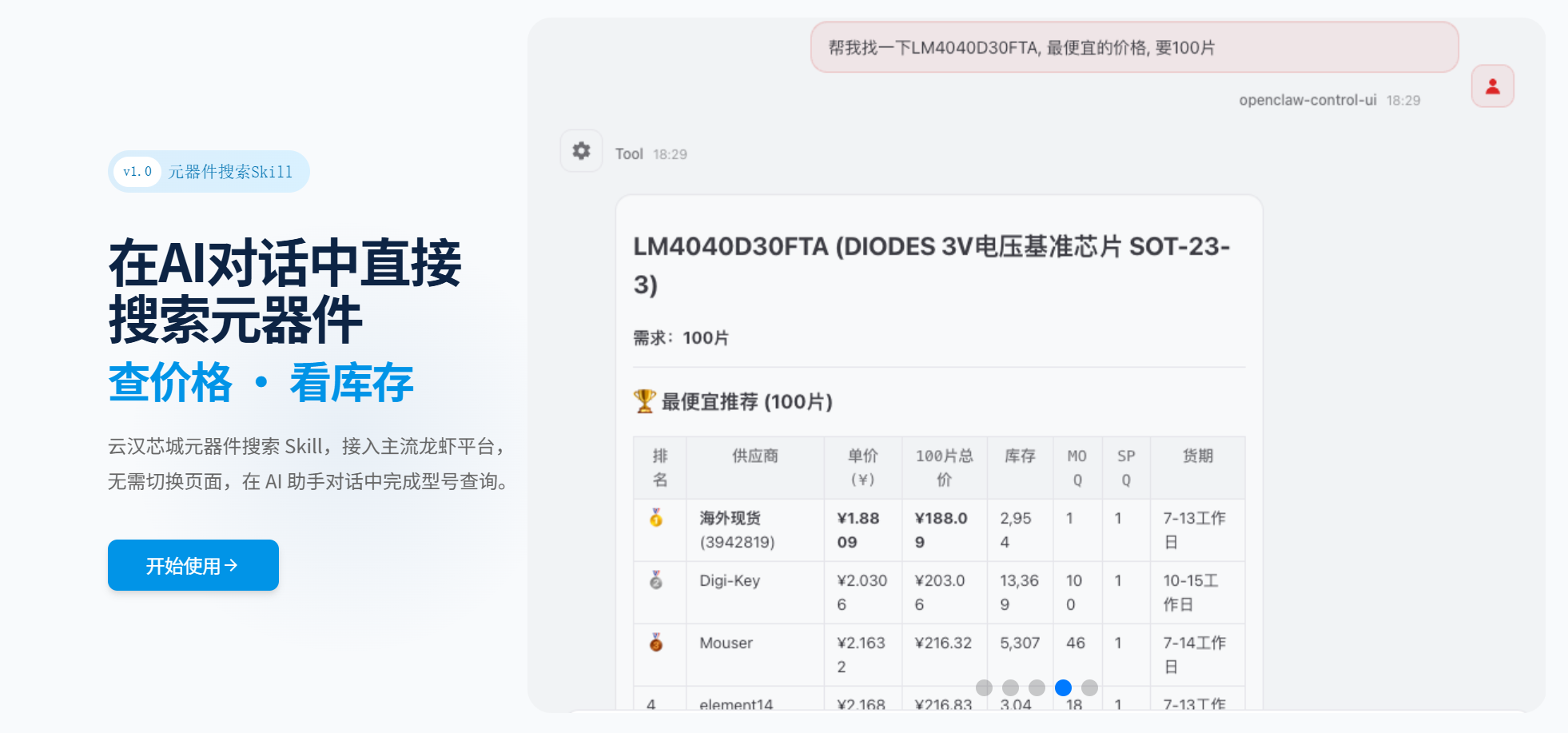
Task: Click the 供应商 column header
Action: pyautogui.click(x=754, y=456)
